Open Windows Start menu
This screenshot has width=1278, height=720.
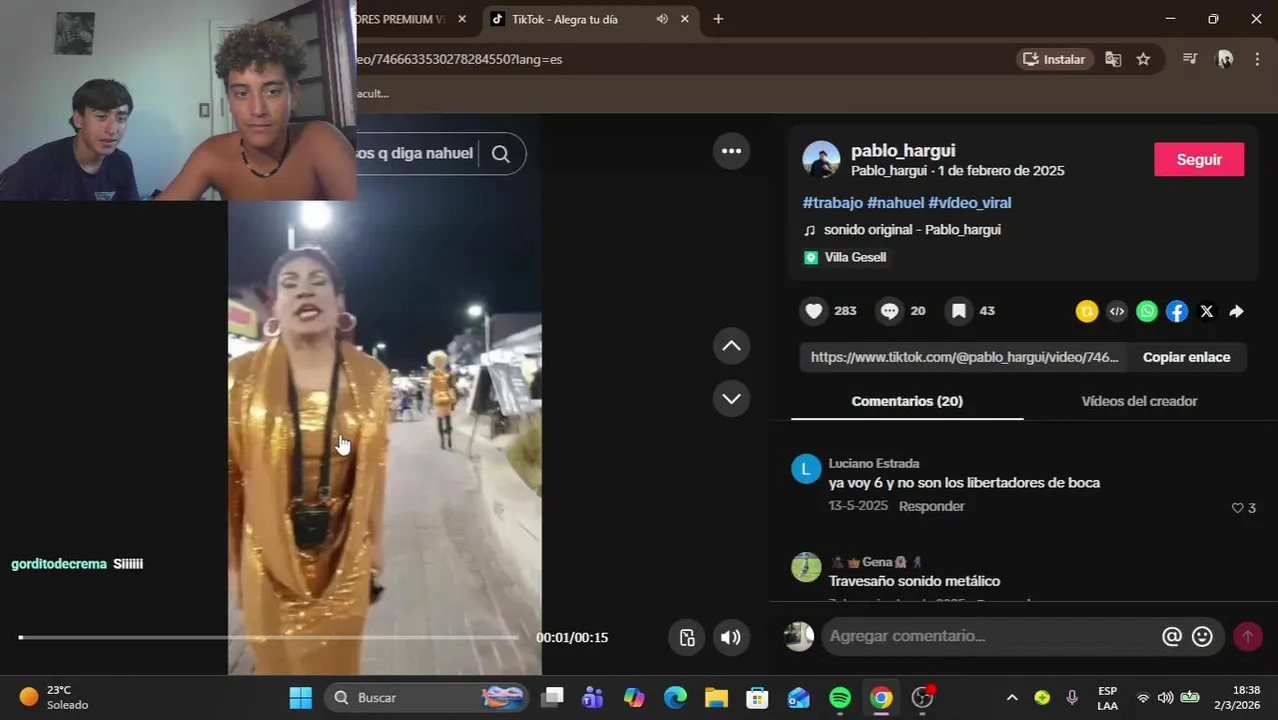300,697
